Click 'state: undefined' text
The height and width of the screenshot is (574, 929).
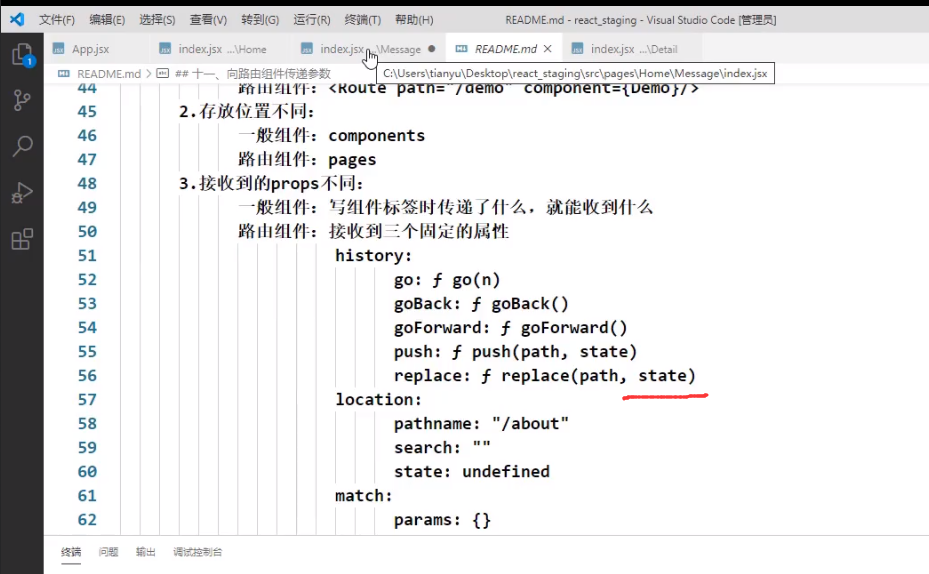pos(472,472)
